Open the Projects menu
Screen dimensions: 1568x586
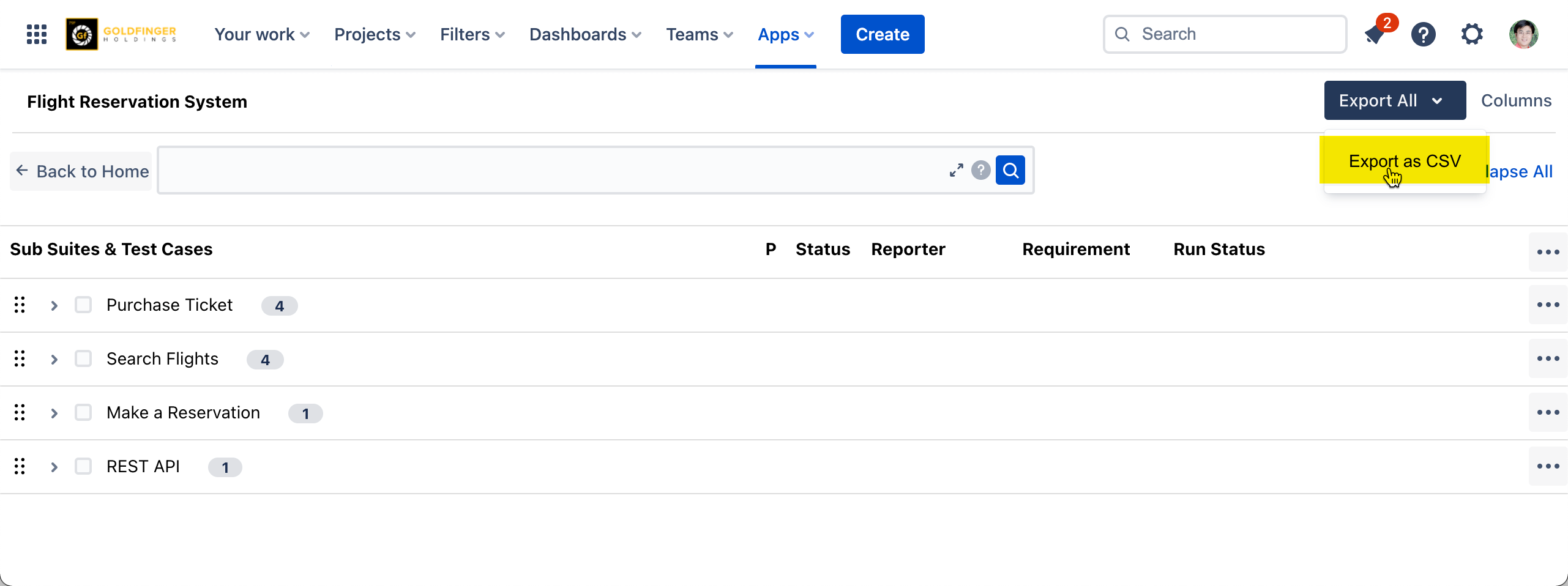[x=375, y=34]
